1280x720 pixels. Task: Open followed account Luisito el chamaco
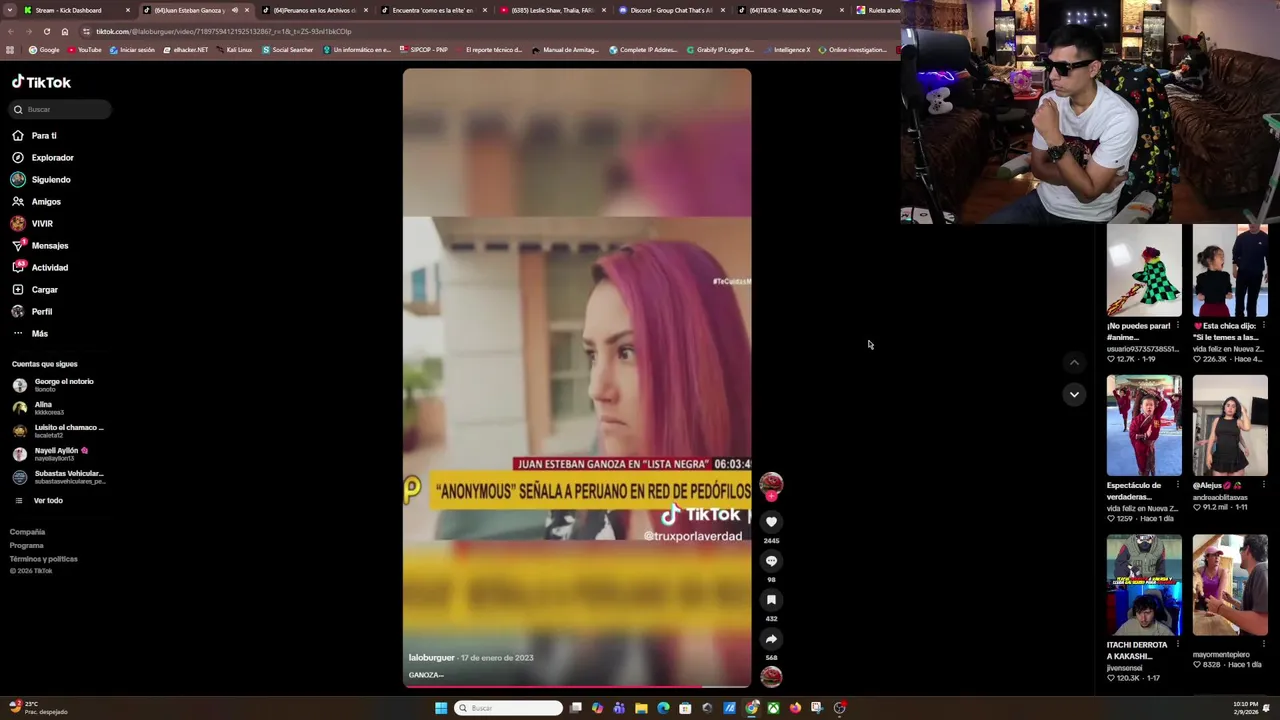58,431
